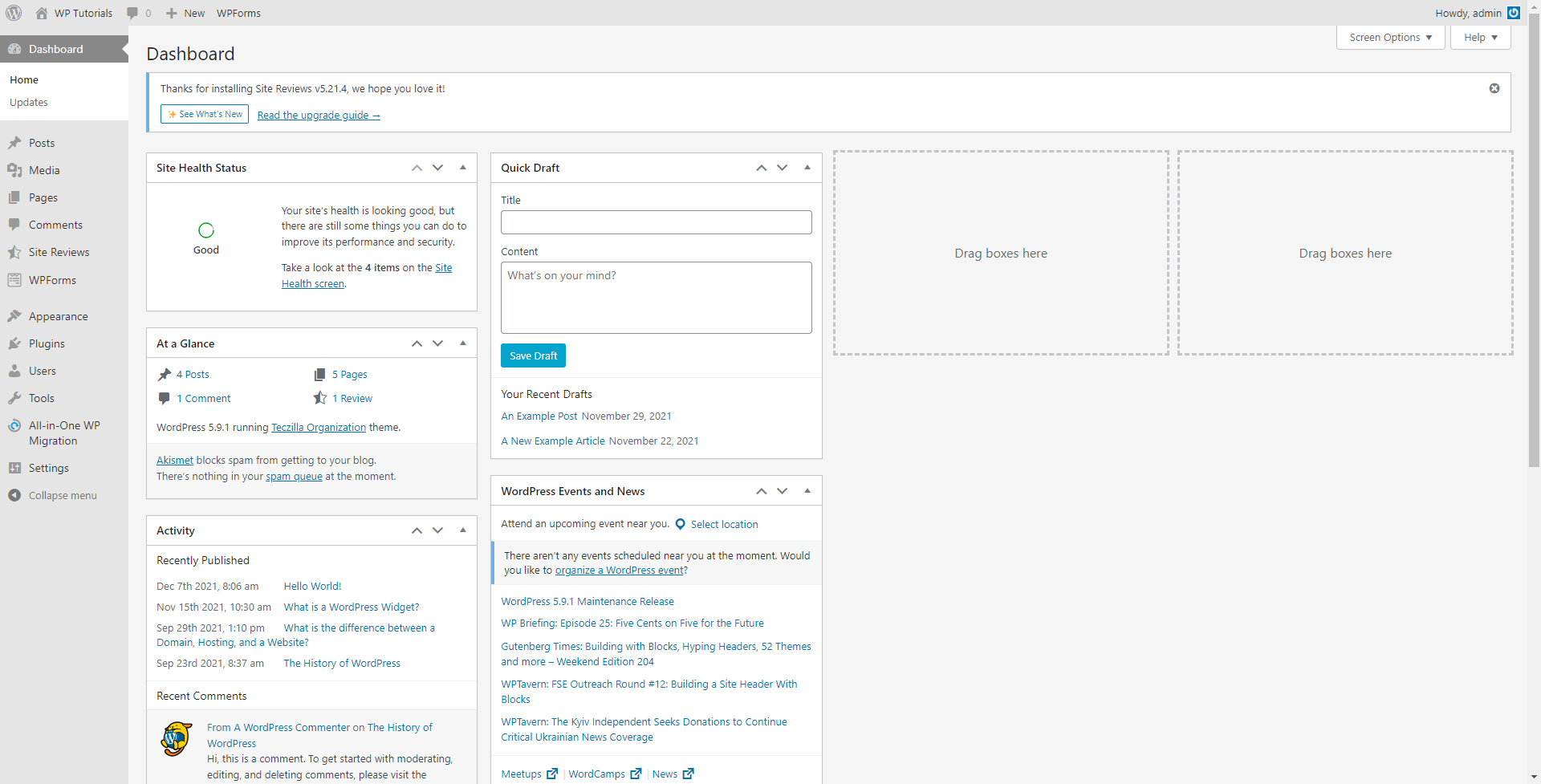1541x784 pixels.
Task: Click All-in-One WP Migration icon
Action: (14, 426)
